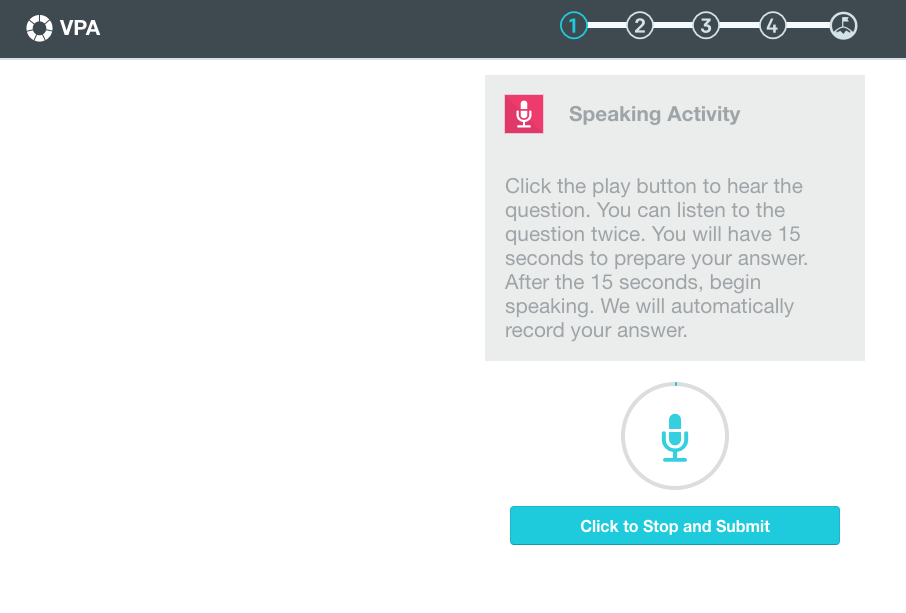
Task: Go to step 2 in progress tracker
Action: pyautogui.click(x=640, y=26)
